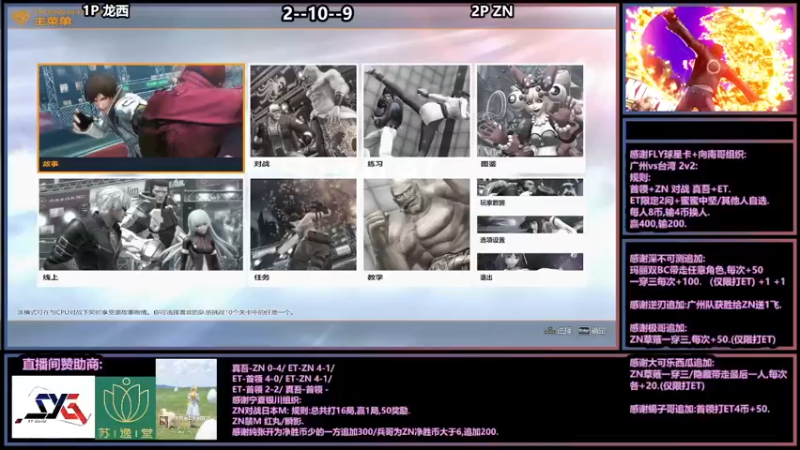This screenshot has height=450, width=800.
Task: Open the 练习 training mode tile
Action: [417, 118]
